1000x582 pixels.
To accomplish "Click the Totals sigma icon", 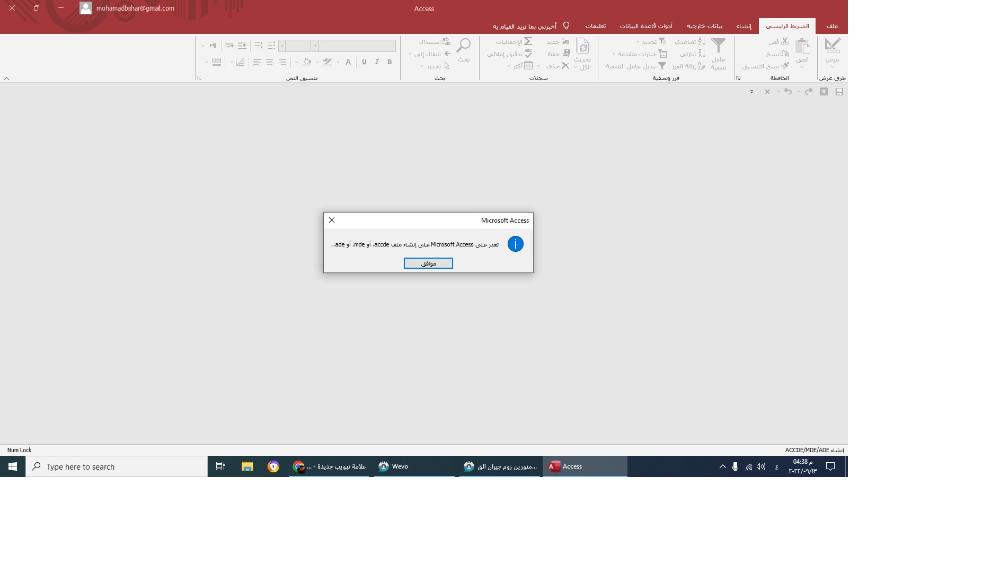I will pos(528,41).
